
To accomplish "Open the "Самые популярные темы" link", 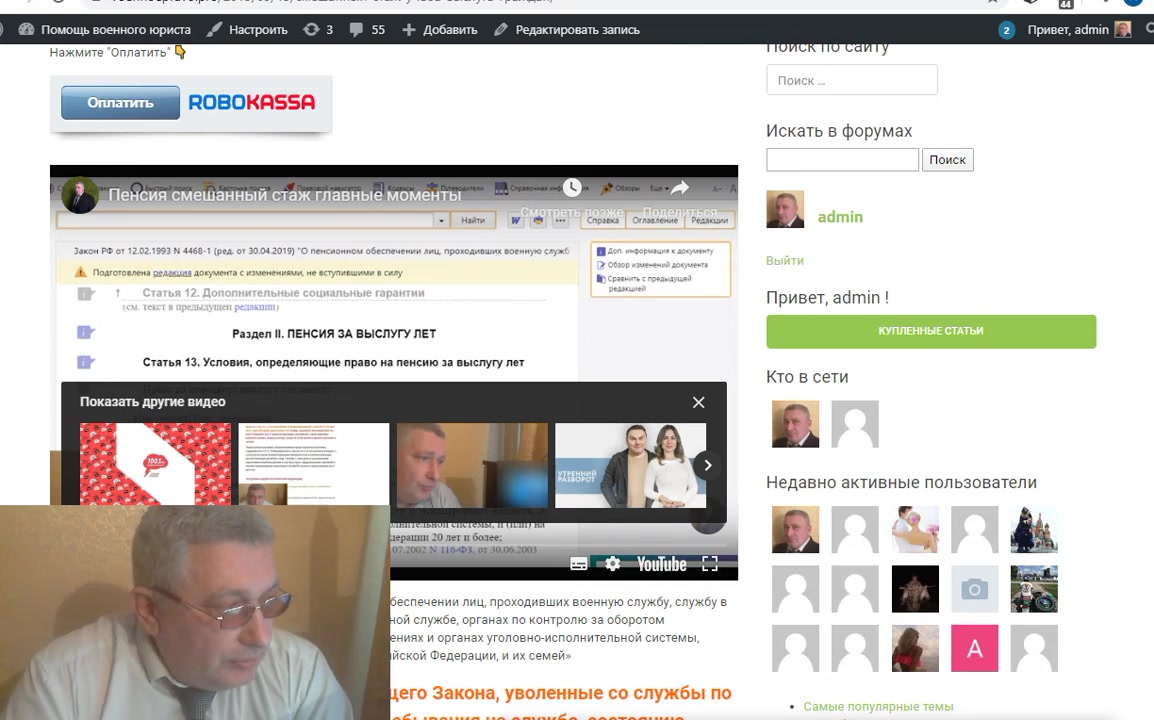I will pos(878,707).
